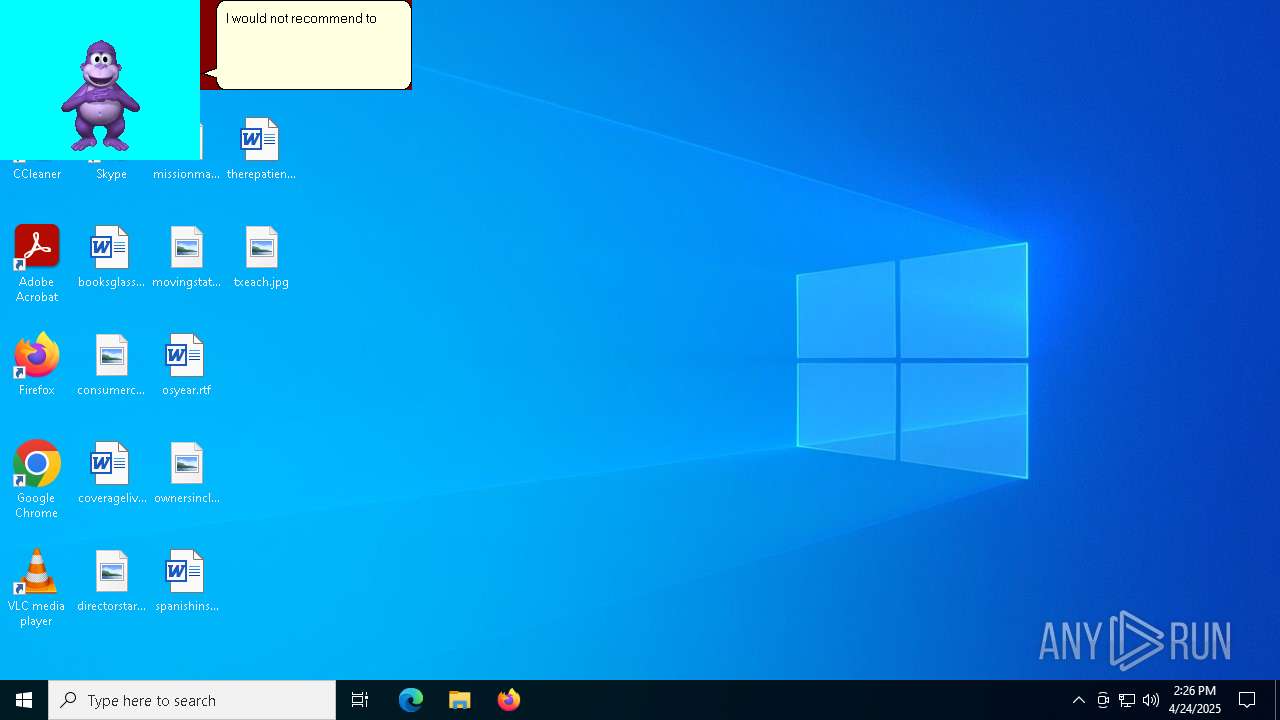Open Task View from the taskbar
Screen dimensions: 1280x720
pyautogui.click(x=360, y=700)
